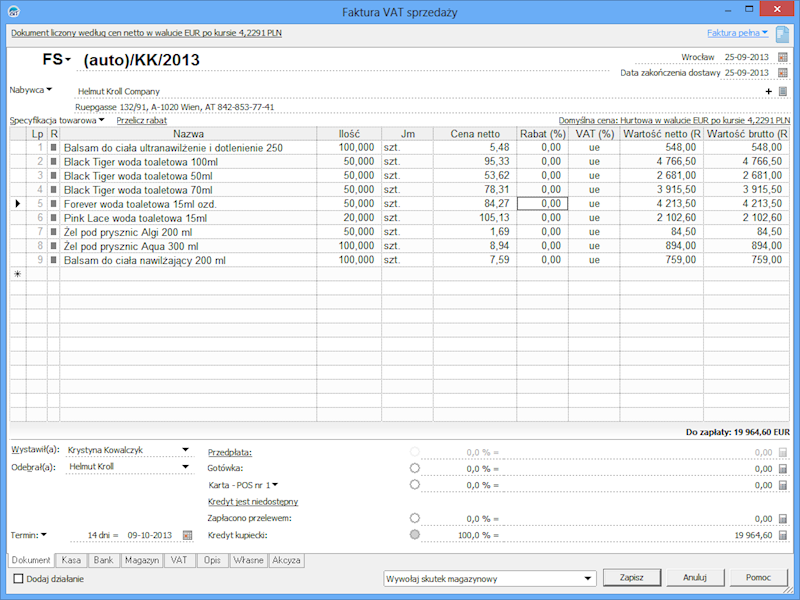Viewport: 800px width, 600px height.
Task: Select Karta - POS nr 1 radio button
Action: tap(415, 484)
